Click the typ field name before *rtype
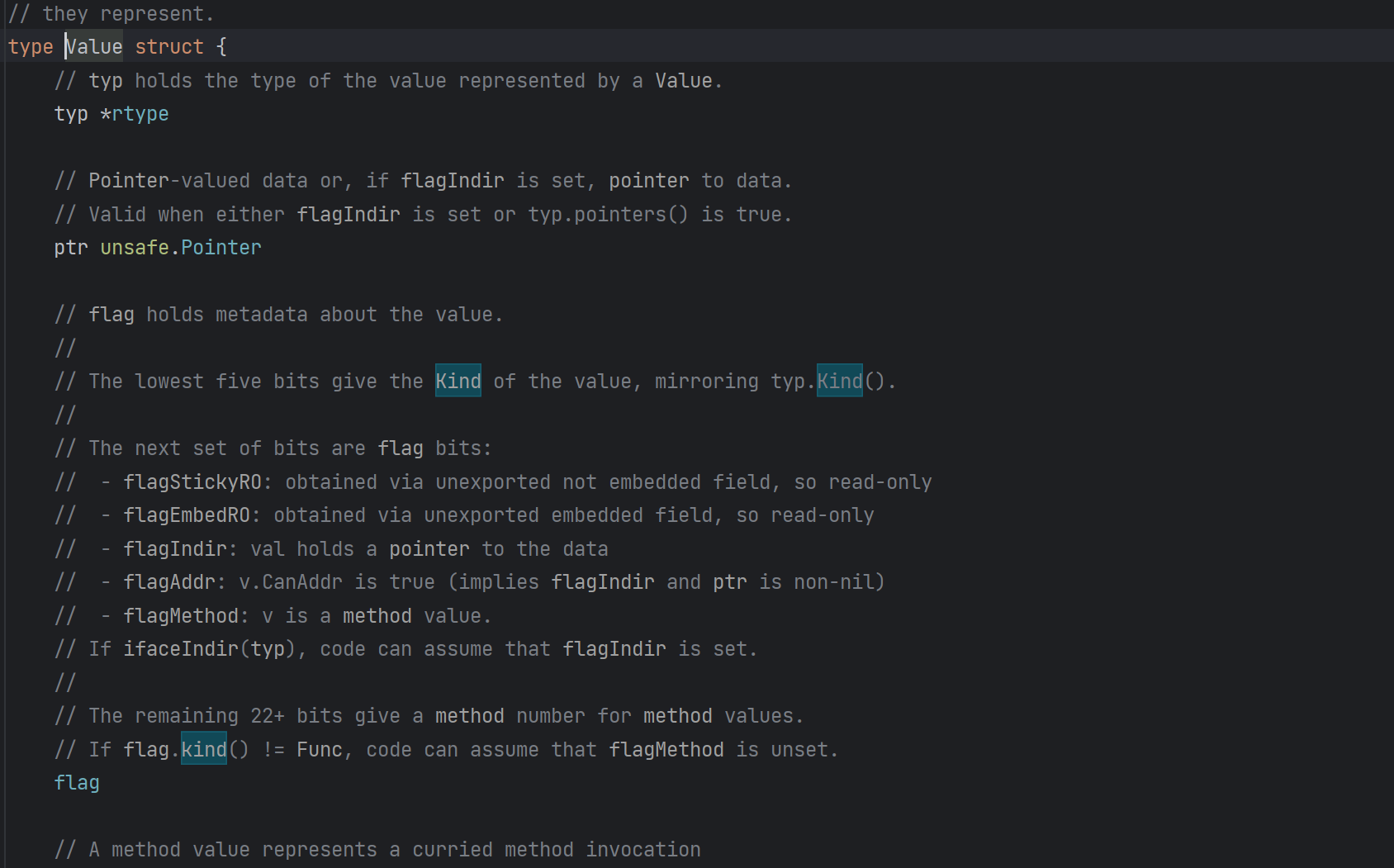The height and width of the screenshot is (868, 1394). point(71,114)
